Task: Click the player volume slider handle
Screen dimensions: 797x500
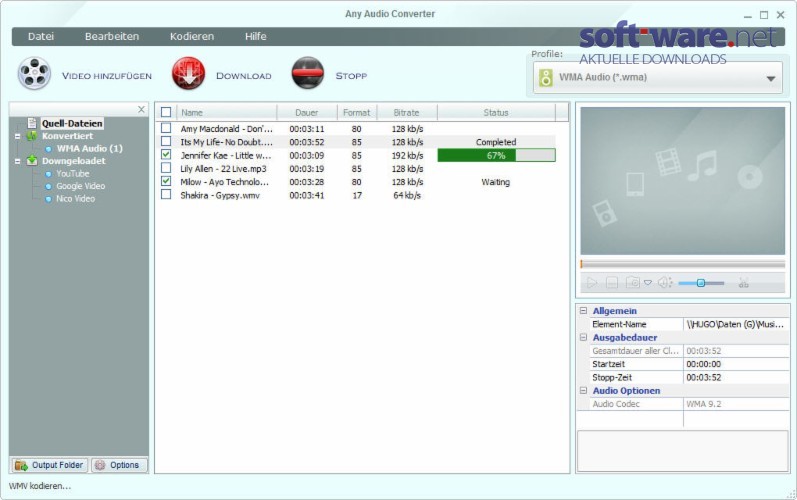Action: (x=700, y=283)
